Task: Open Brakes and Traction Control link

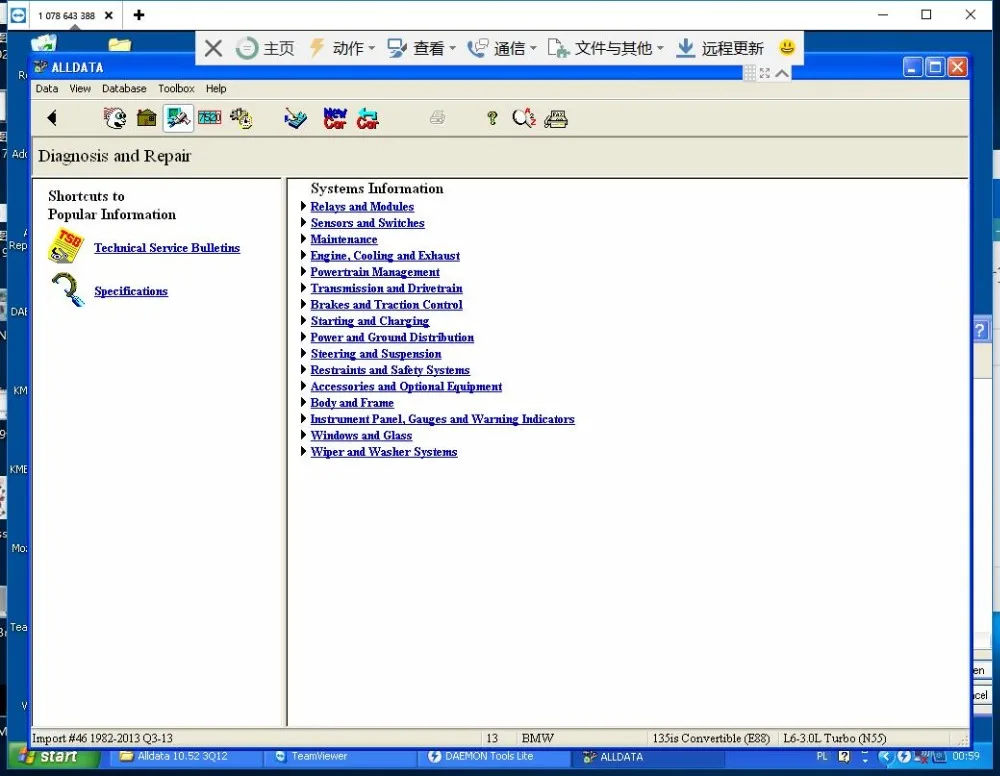Action: point(386,305)
